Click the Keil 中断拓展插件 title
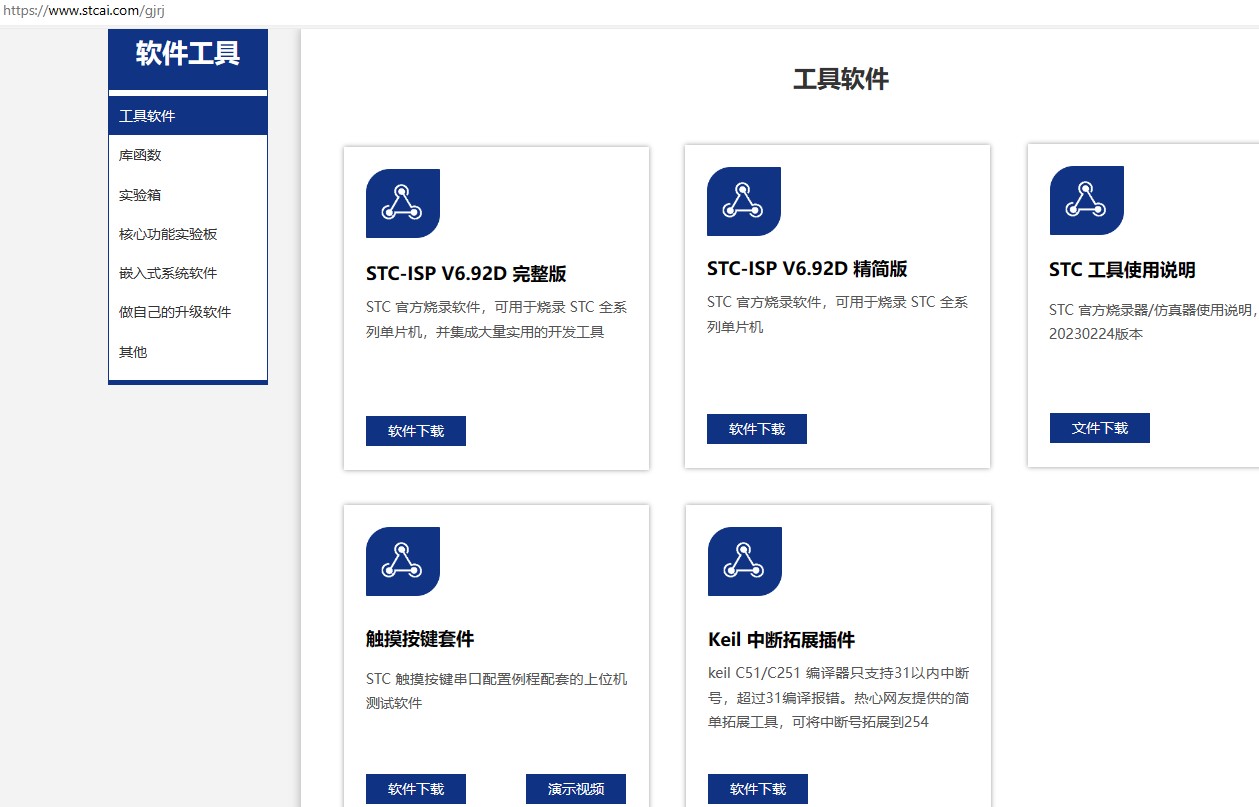The height and width of the screenshot is (807, 1259). (x=781, y=640)
